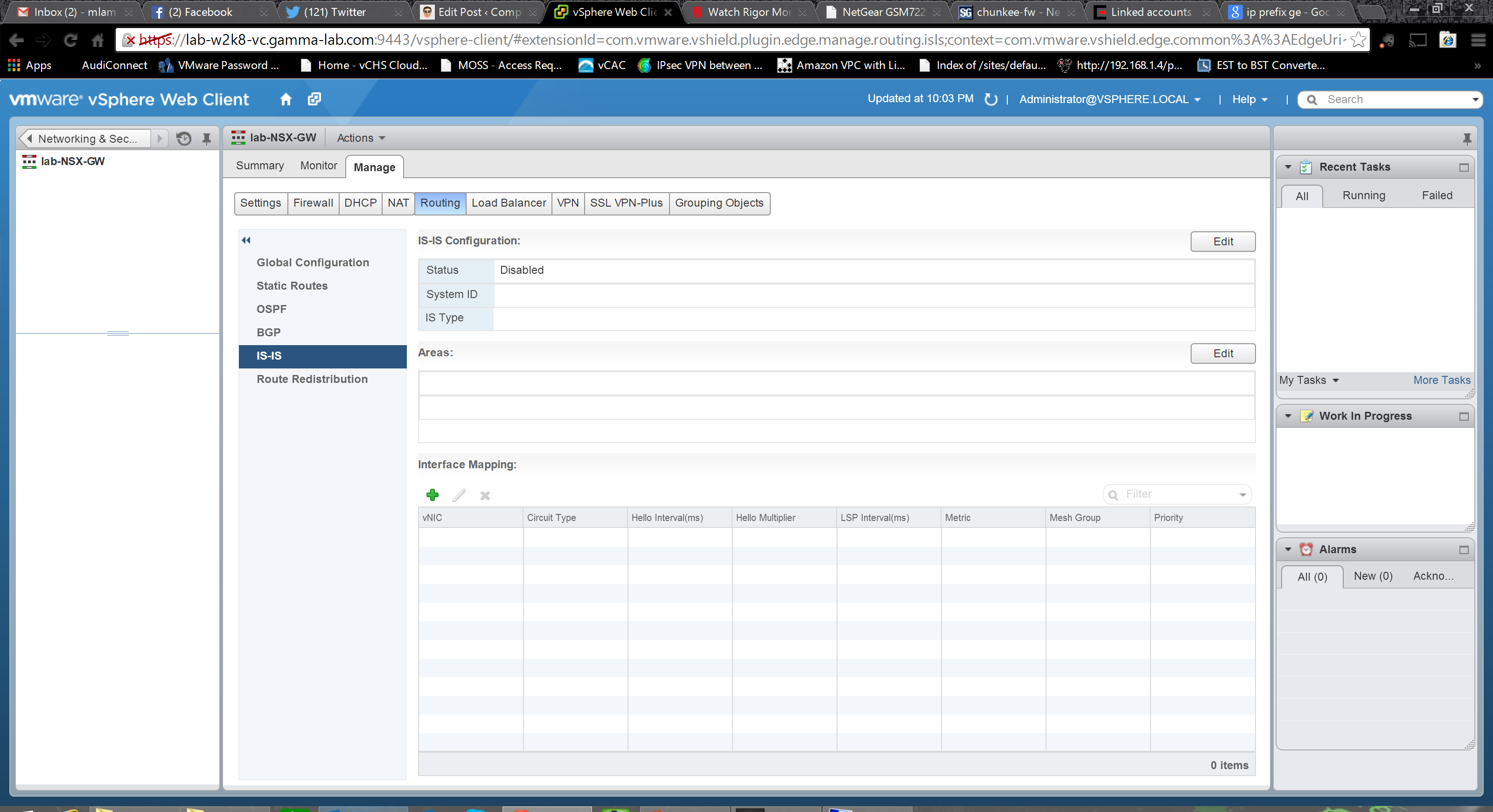This screenshot has height=812, width=1493.
Task: Click the Filter input field
Action: 1177,494
